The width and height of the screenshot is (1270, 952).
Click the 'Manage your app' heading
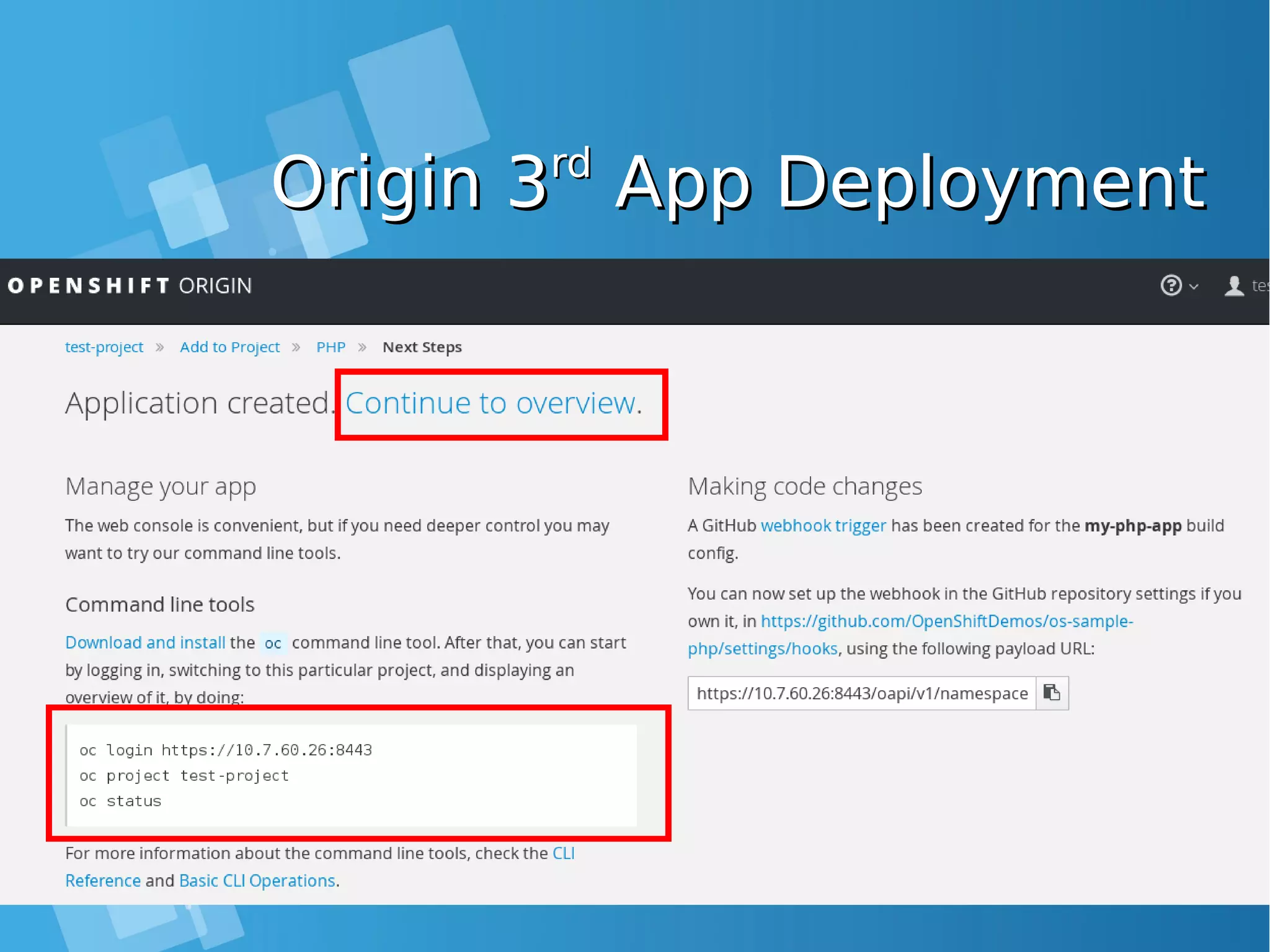(x=161, y=486)
